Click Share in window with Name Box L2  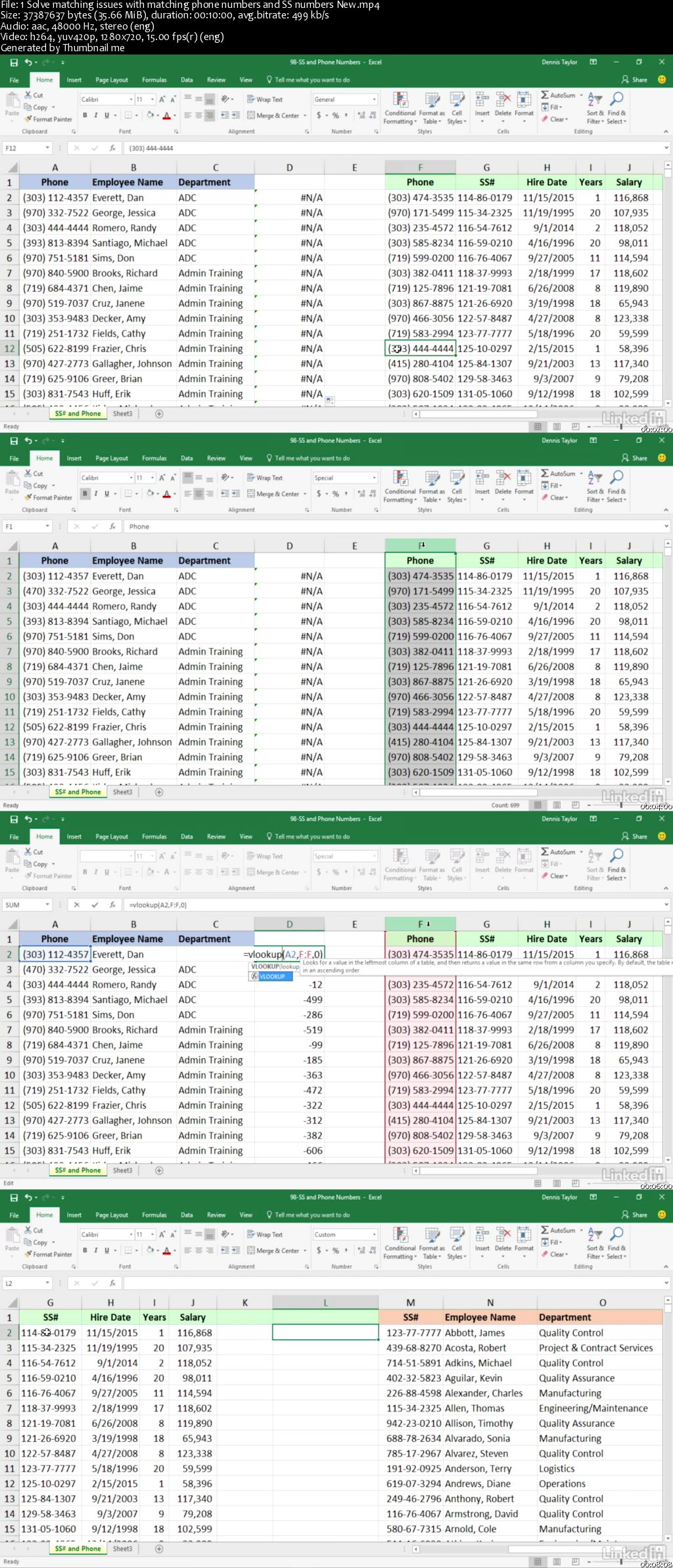pos(635,1215)
